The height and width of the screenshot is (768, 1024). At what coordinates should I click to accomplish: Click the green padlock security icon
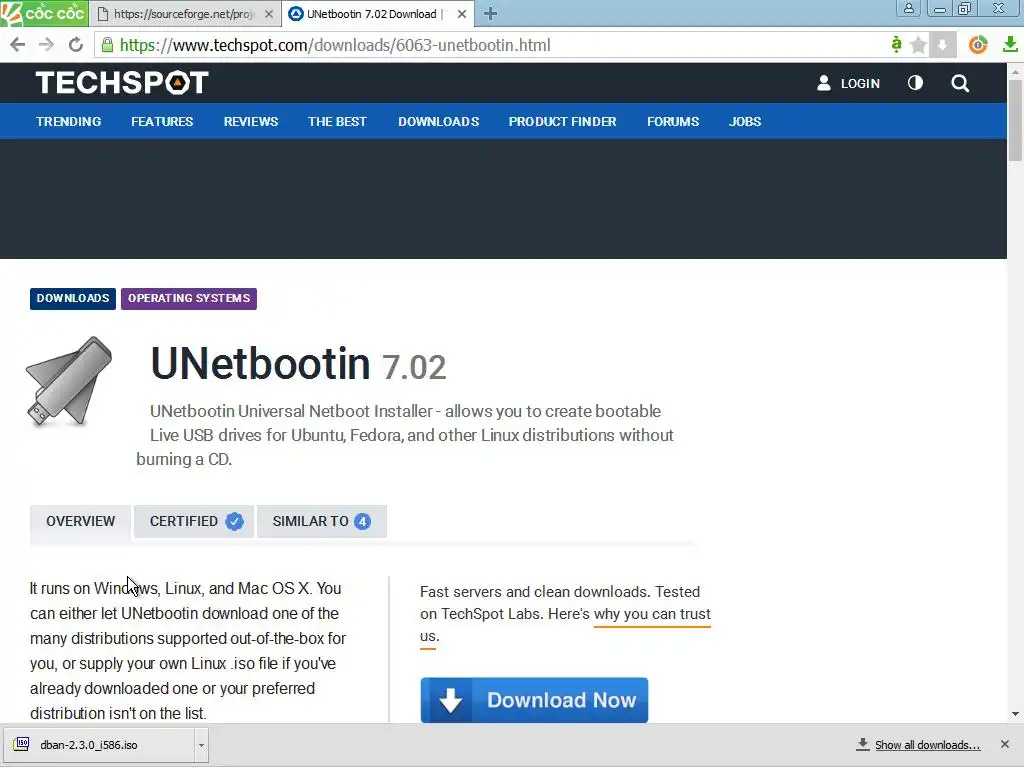(108, 45)
